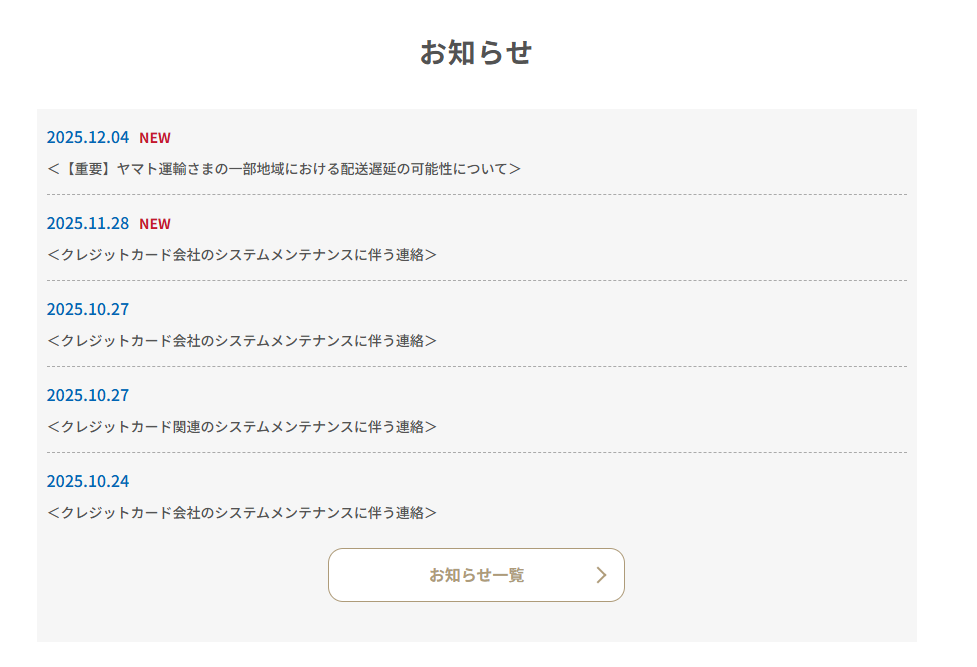The image size is (977, 667).
Task: Click the upper 2025.10.27 date
Action: [88, 309]
